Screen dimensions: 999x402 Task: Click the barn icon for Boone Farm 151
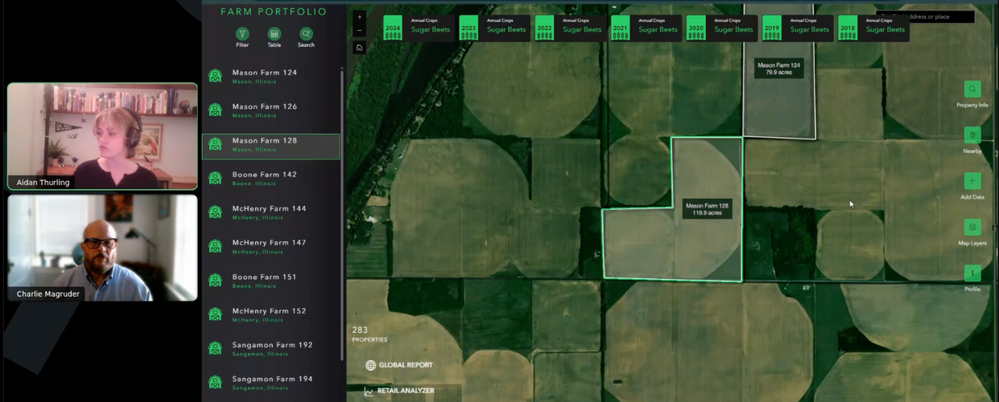215,280
